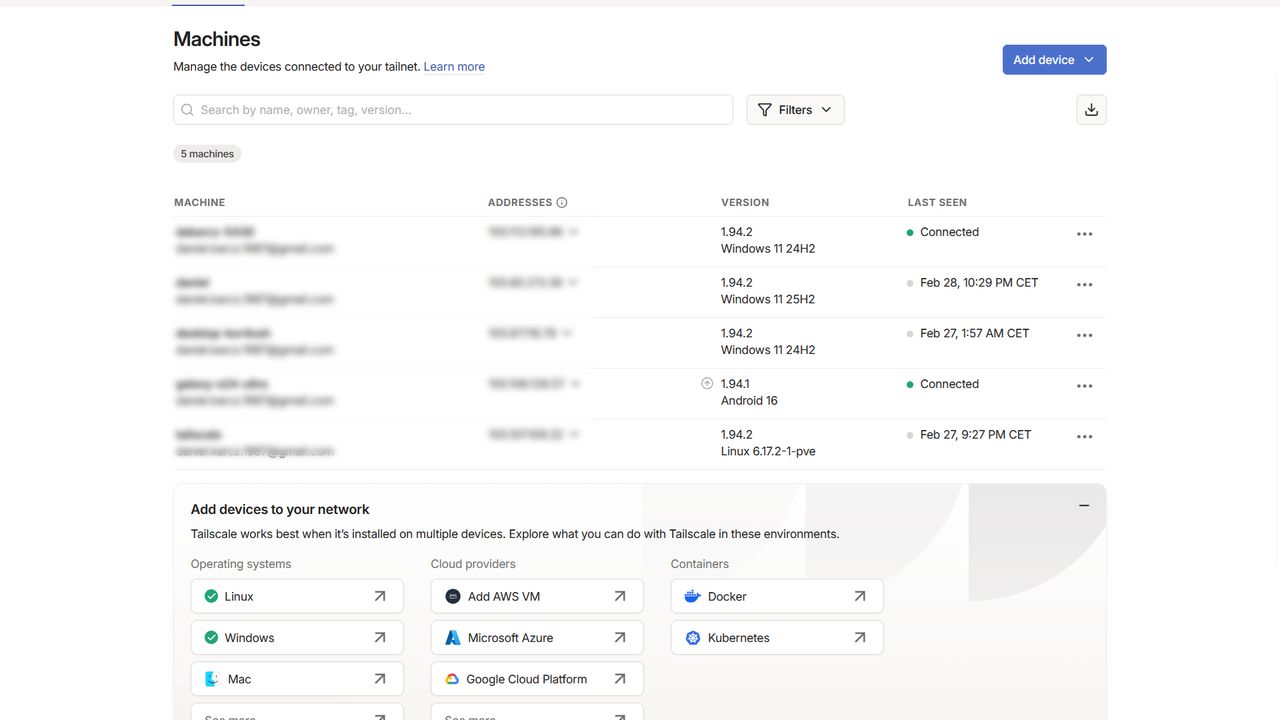This screenshot has width=1280, height=720.
Task: Select the Microsoft Azure option
Action: pyautogui.click(x=537, y=638)
